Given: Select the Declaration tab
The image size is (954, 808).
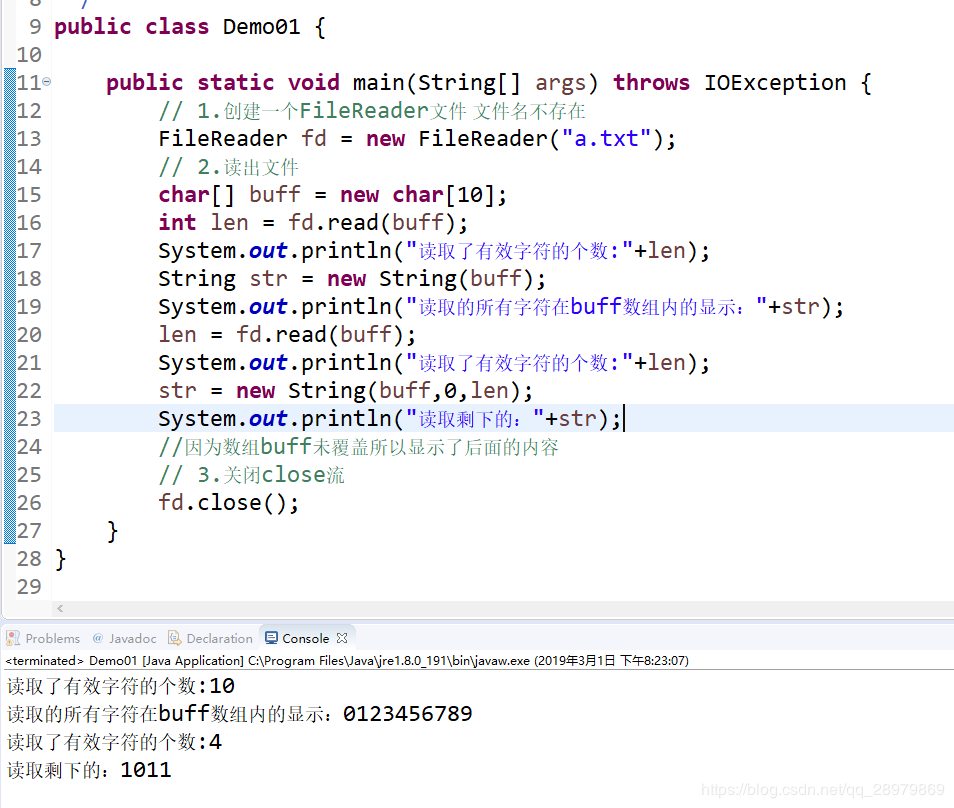Looking at the screenshot, I should tap(211, 638).
